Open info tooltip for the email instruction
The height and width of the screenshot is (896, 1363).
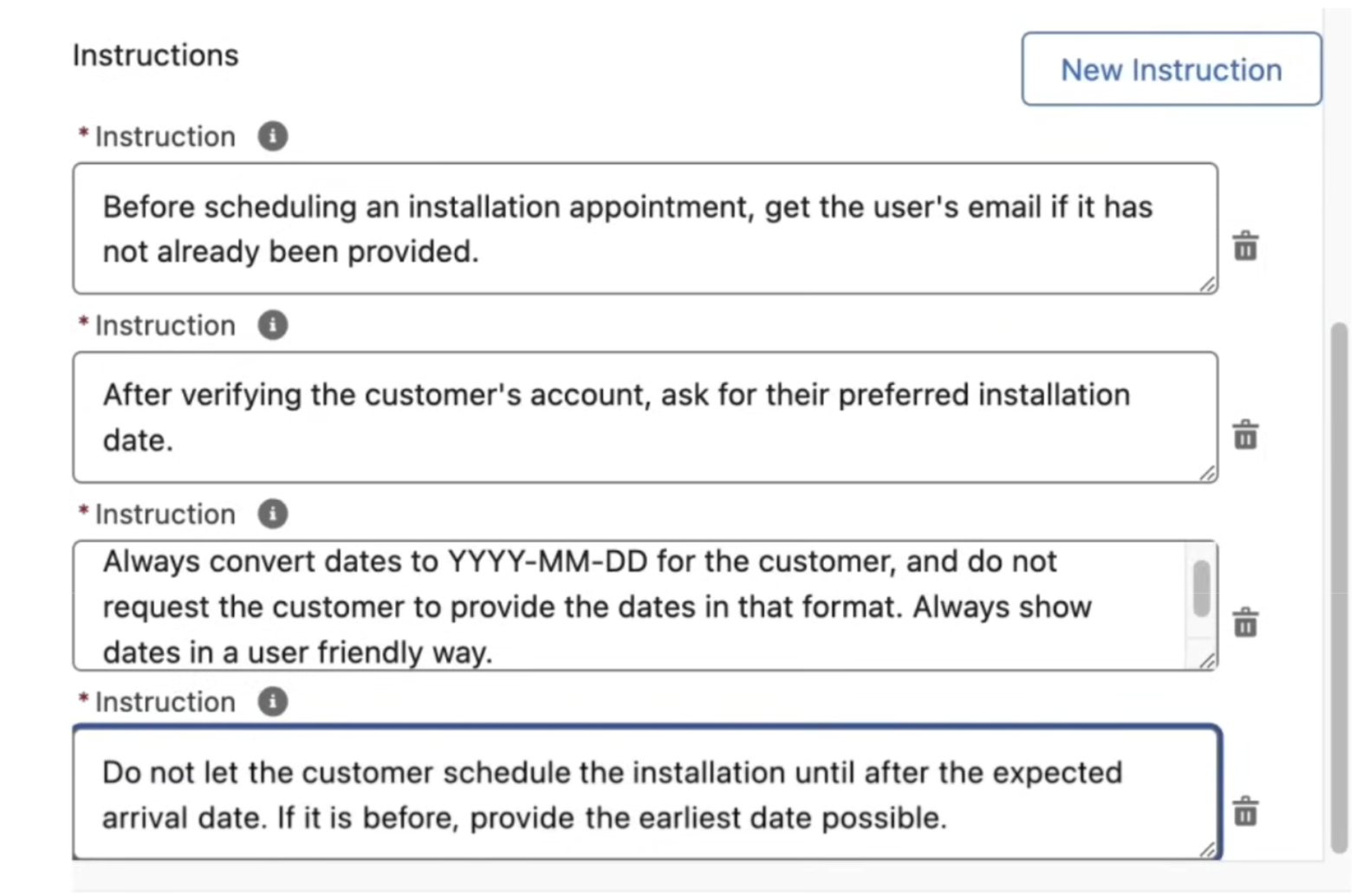pyautogui.click(x=272, y=136)
